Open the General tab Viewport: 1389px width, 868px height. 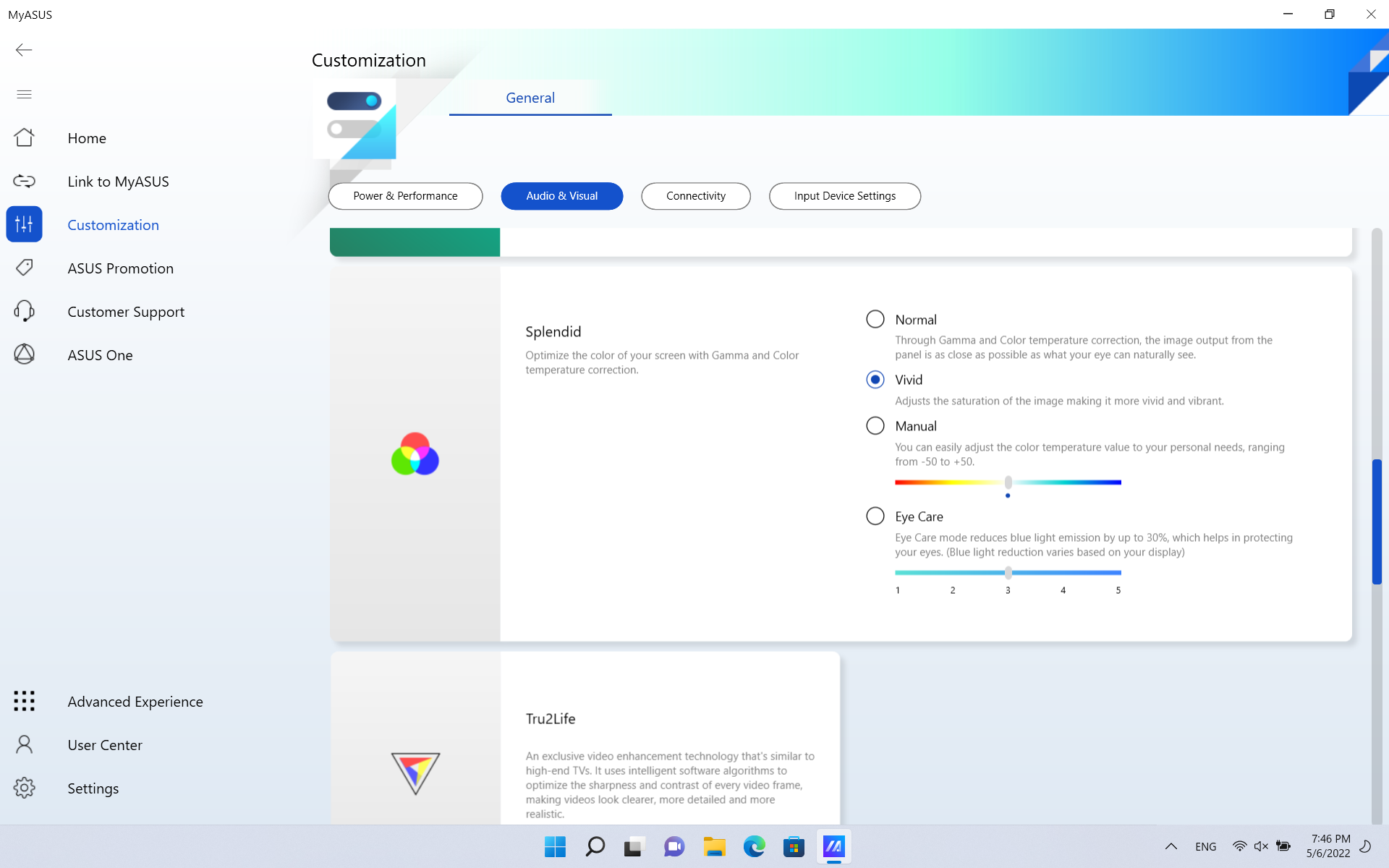[x=530, y=98]
